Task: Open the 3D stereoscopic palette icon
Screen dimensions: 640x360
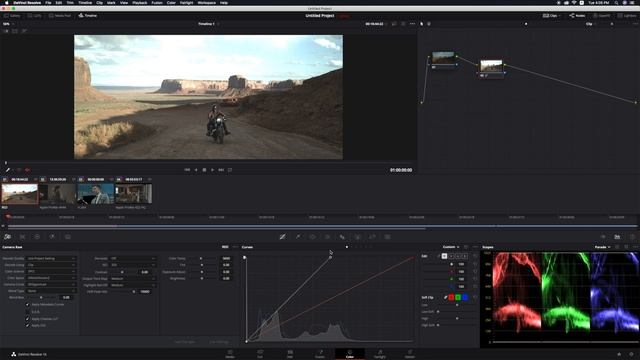Action: coord(387,237)
